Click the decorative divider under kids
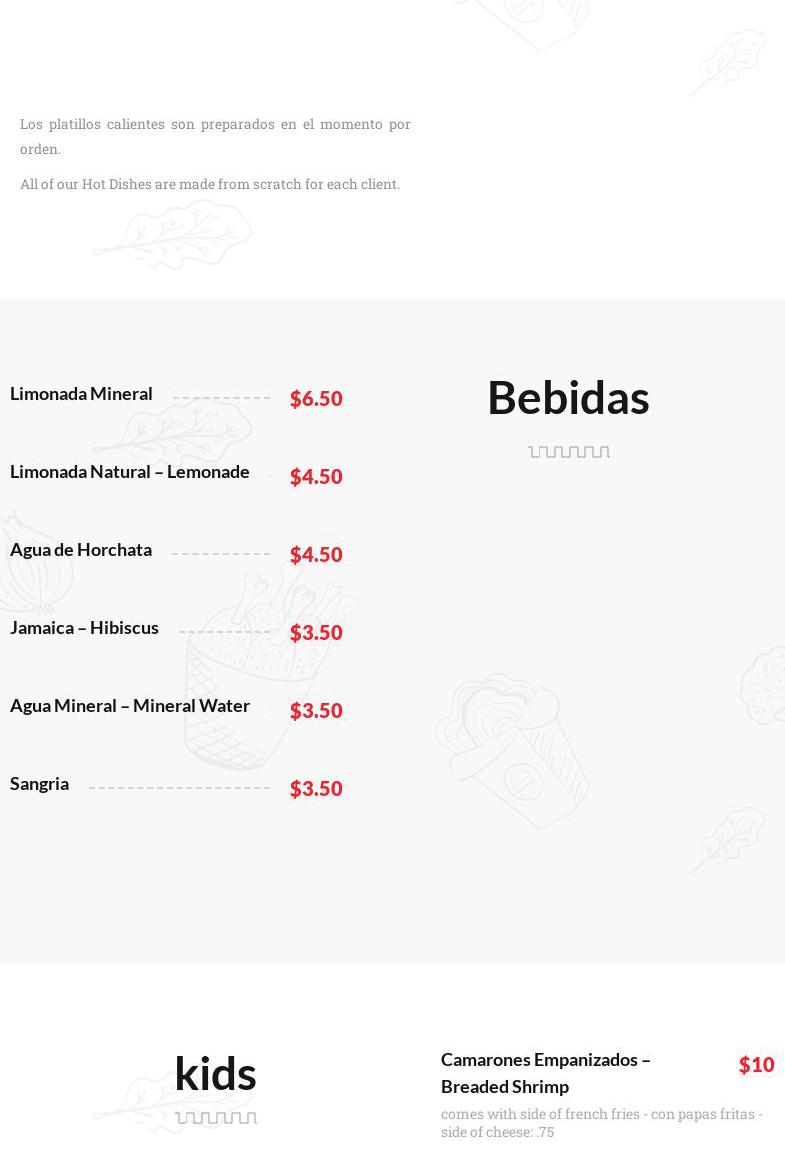 pos(216,1118)
